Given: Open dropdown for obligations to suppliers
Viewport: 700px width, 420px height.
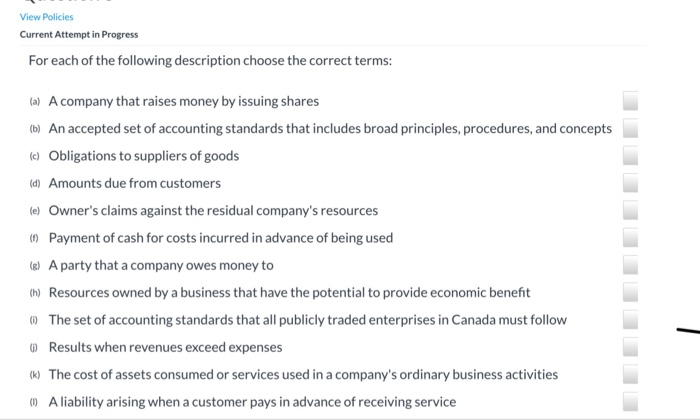Looking at the screenshot, I should point(630,156).
